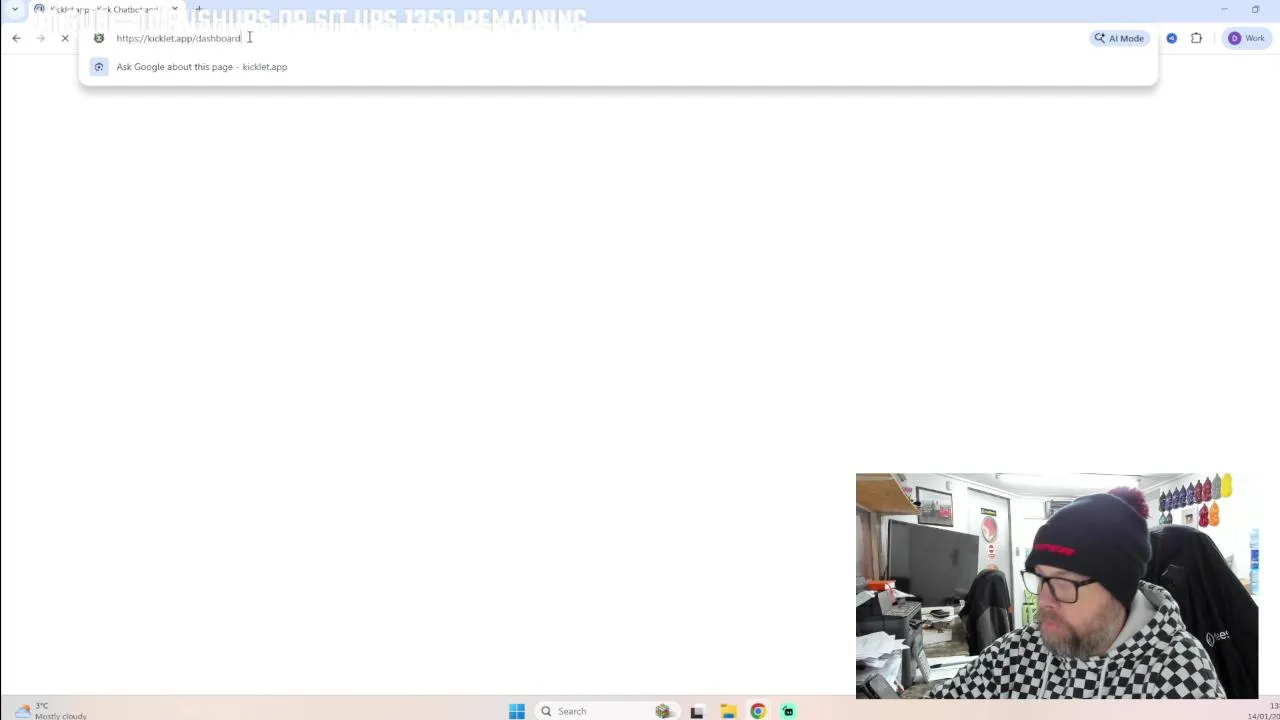This screenshot has width=1280, height=720.
Task: Click the webcam overlay video
Action: (1057, 585)
